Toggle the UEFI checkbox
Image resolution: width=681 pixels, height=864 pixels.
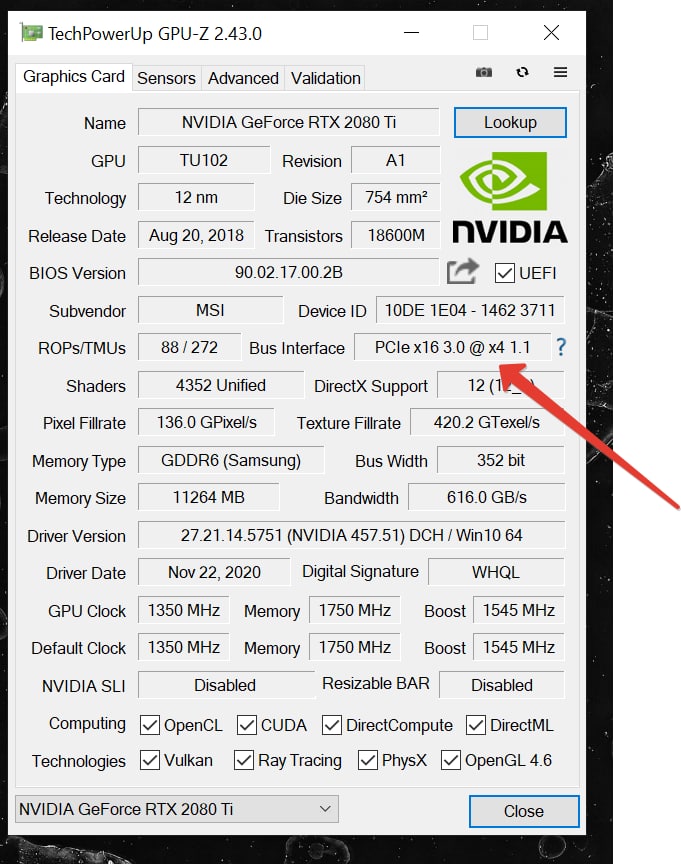(504, 273)
